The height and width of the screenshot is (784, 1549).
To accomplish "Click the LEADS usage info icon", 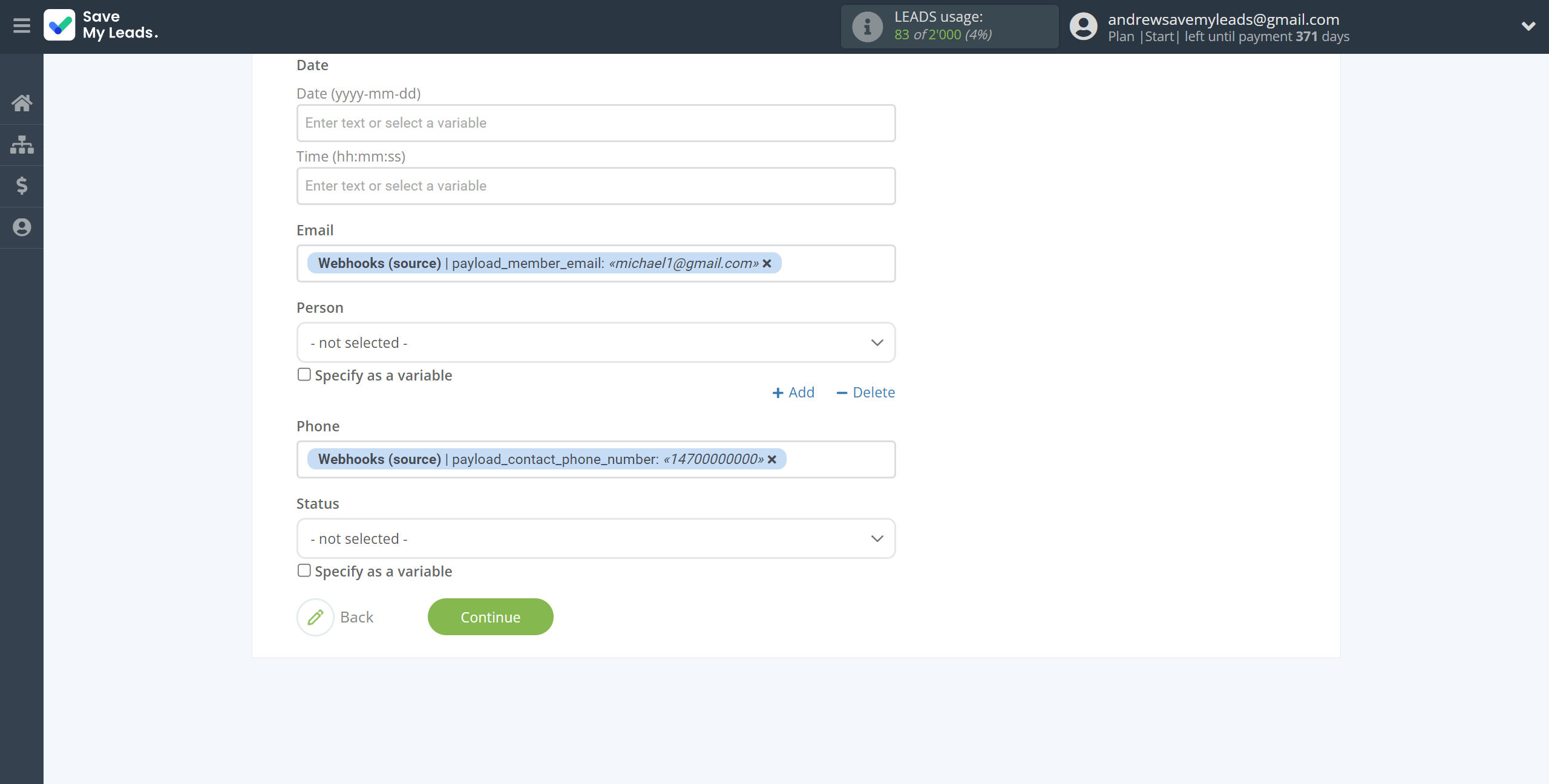I will point(868,27).
